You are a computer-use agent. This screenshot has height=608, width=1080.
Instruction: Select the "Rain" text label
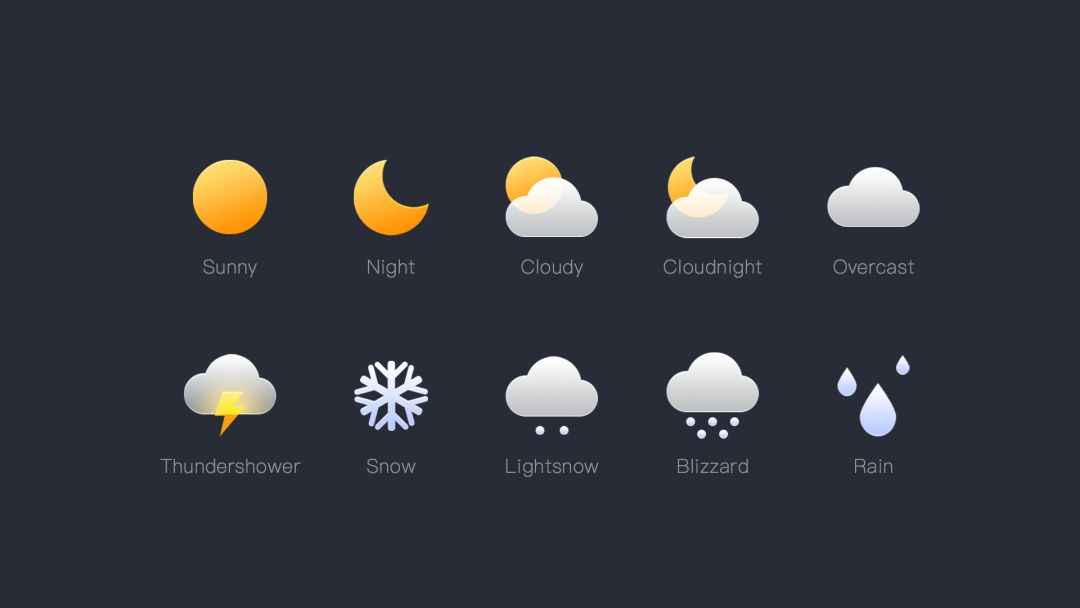coord(873,466)
